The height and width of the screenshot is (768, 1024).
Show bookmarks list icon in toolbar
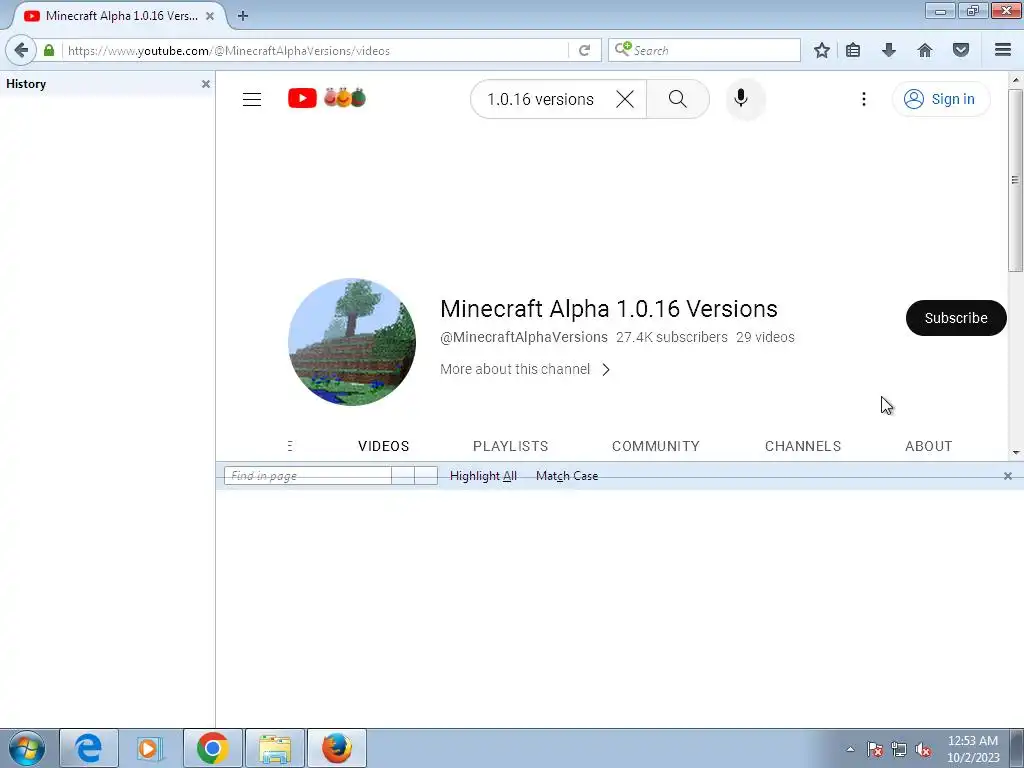(853, 50)
